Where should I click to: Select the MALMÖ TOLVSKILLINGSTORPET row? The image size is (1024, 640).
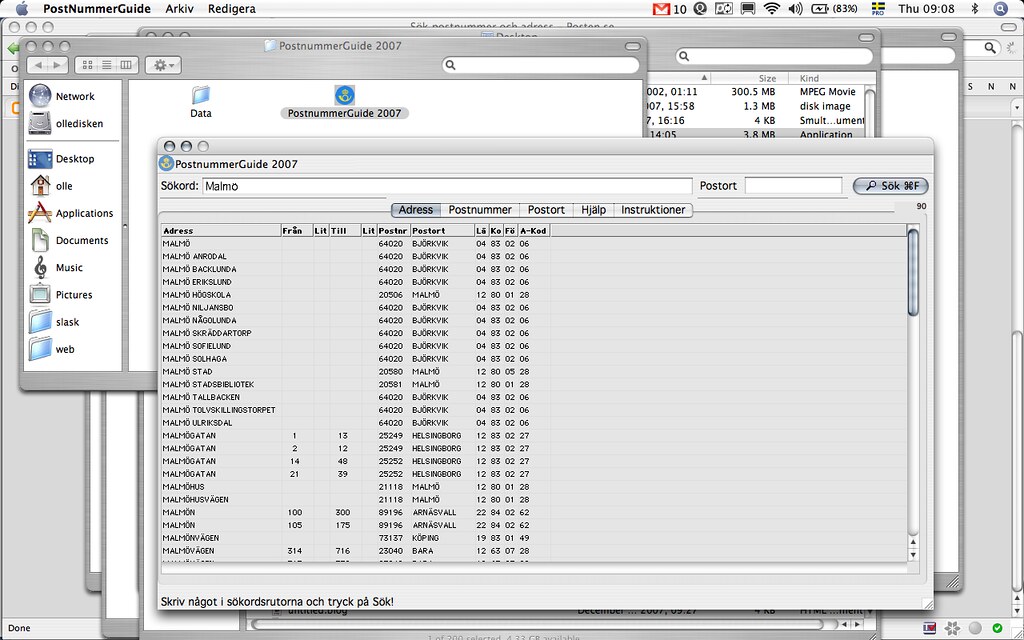click(x=534, y=410)
